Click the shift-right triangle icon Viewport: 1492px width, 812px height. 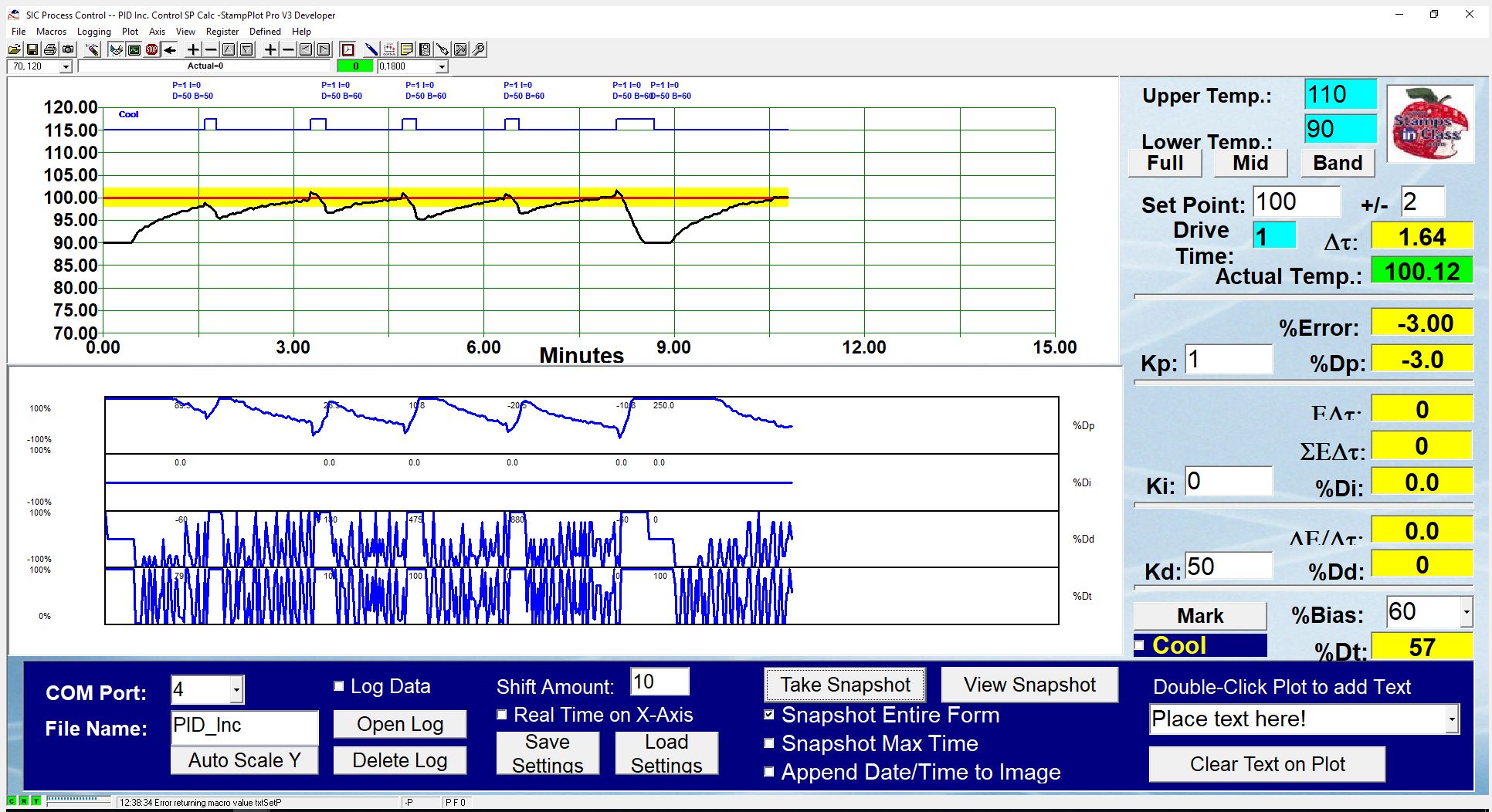point(324,49)
